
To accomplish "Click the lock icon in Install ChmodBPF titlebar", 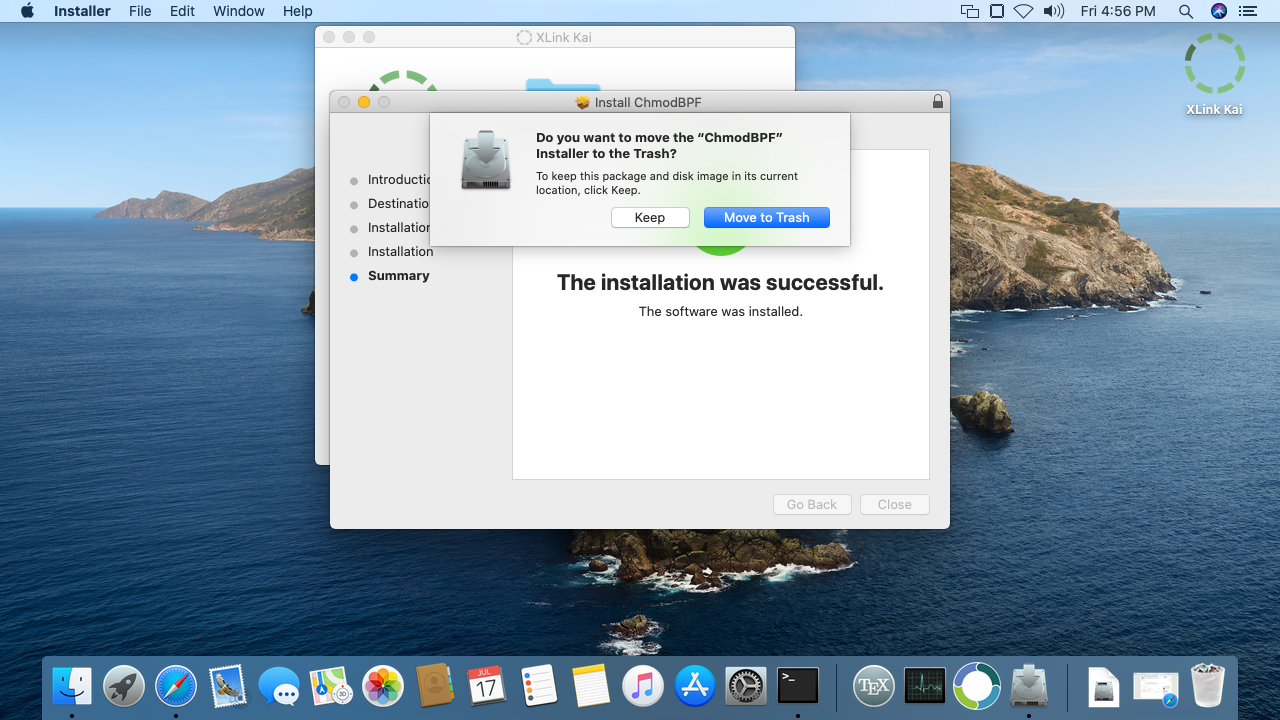I will point(937,102).
